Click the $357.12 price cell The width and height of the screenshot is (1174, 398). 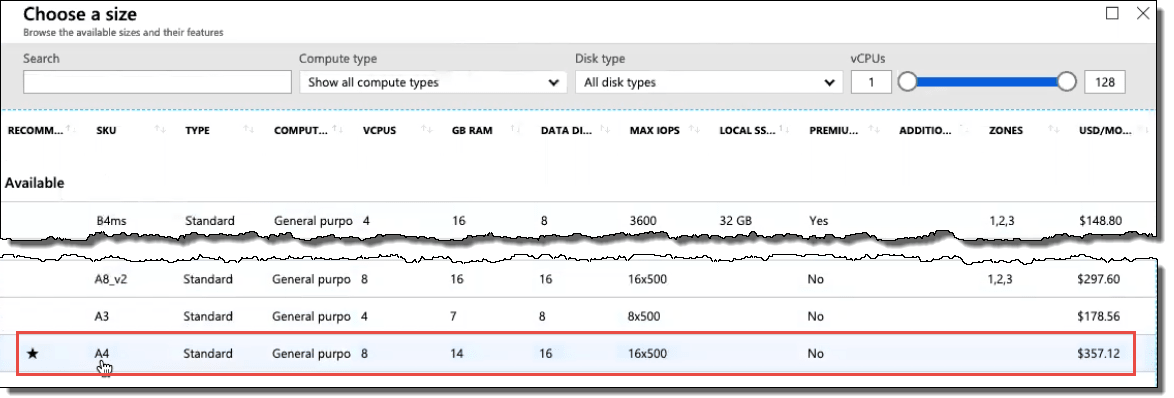coord(1098,353)
